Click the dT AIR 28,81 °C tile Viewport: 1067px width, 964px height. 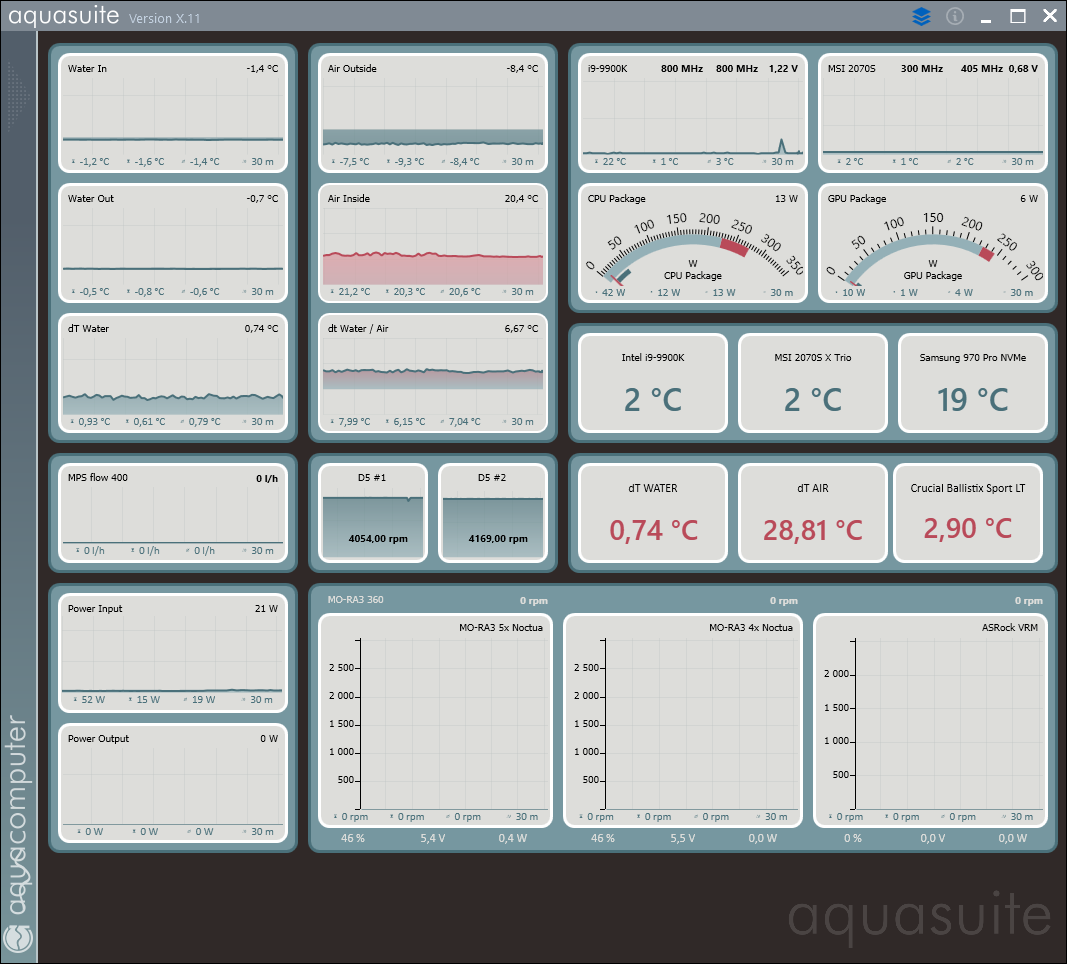click(x=812, y=513)
